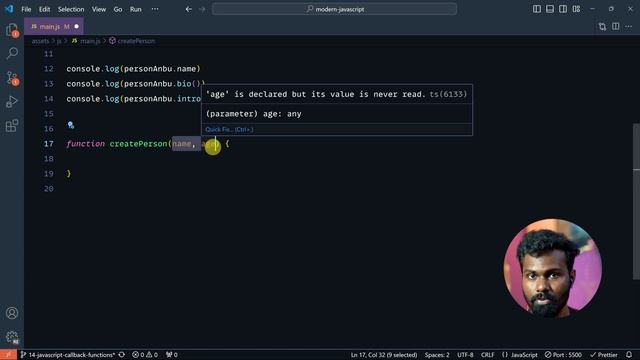Open the Customize Layout icon
This screenshot has width=640, height=360.
click(576, 9)
